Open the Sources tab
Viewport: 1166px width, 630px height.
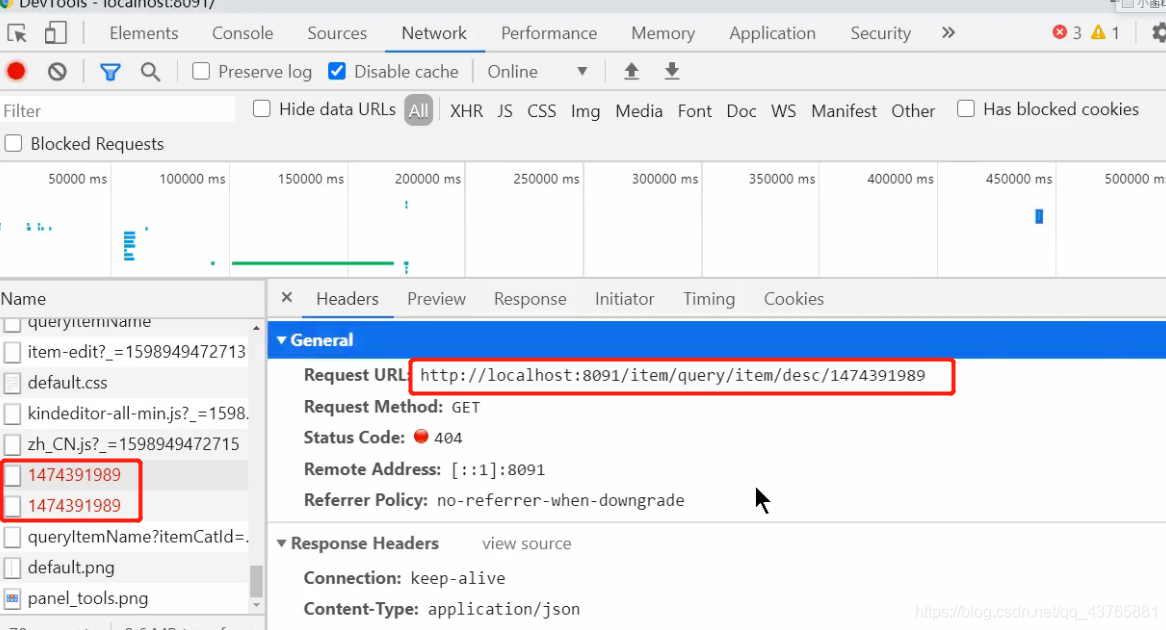337,33
